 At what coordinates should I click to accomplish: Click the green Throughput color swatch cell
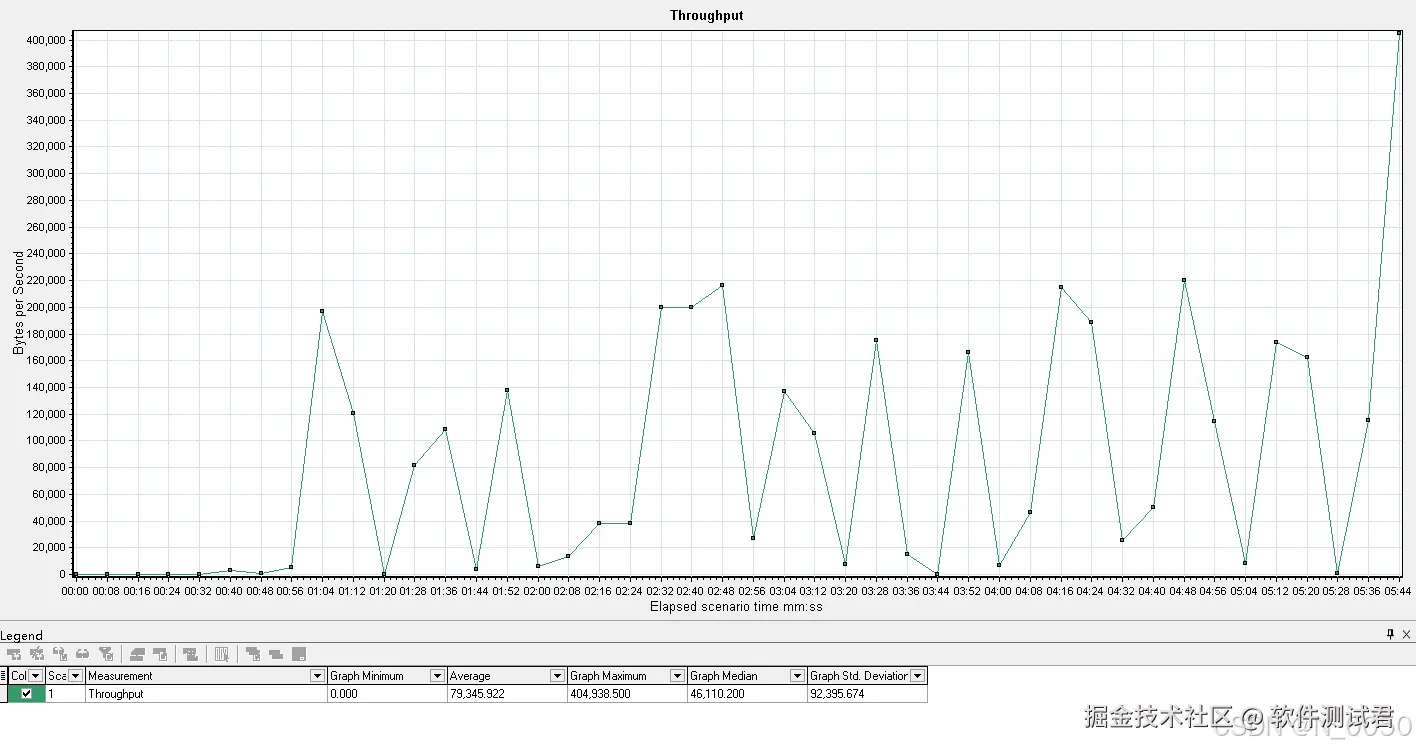click(x=26, y=693)
